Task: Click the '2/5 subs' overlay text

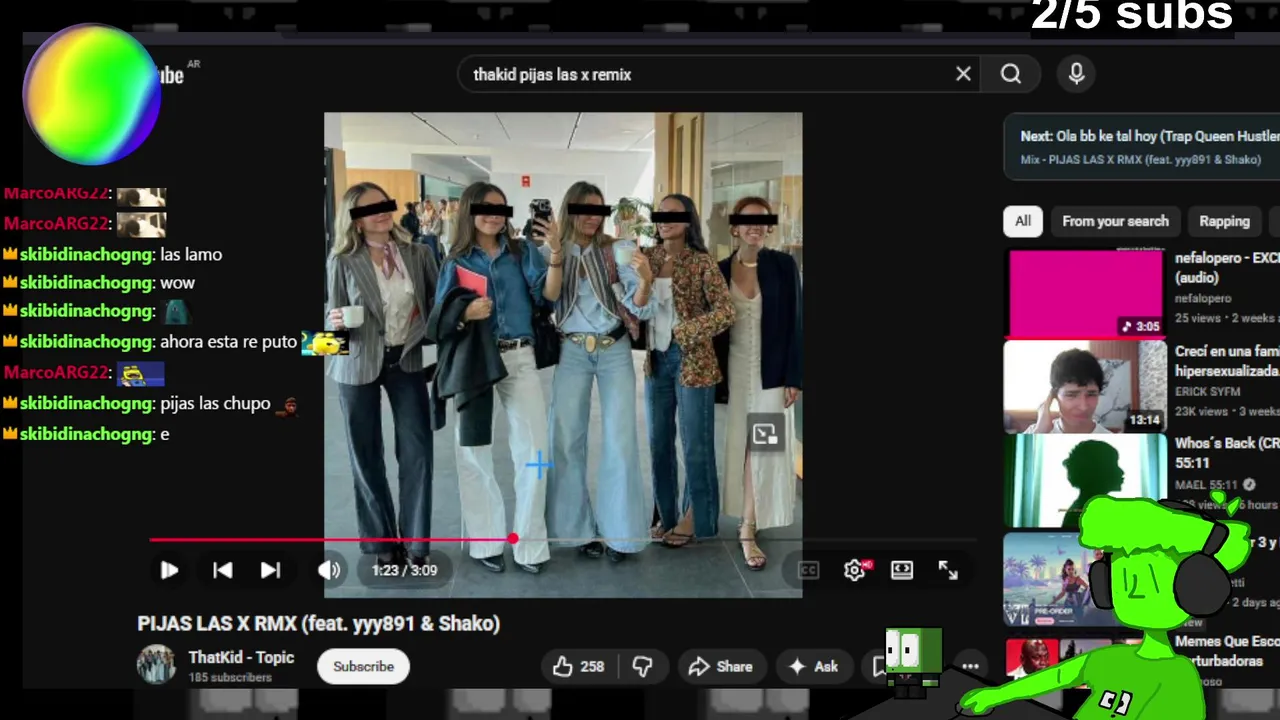Action: pos(1132,14)
